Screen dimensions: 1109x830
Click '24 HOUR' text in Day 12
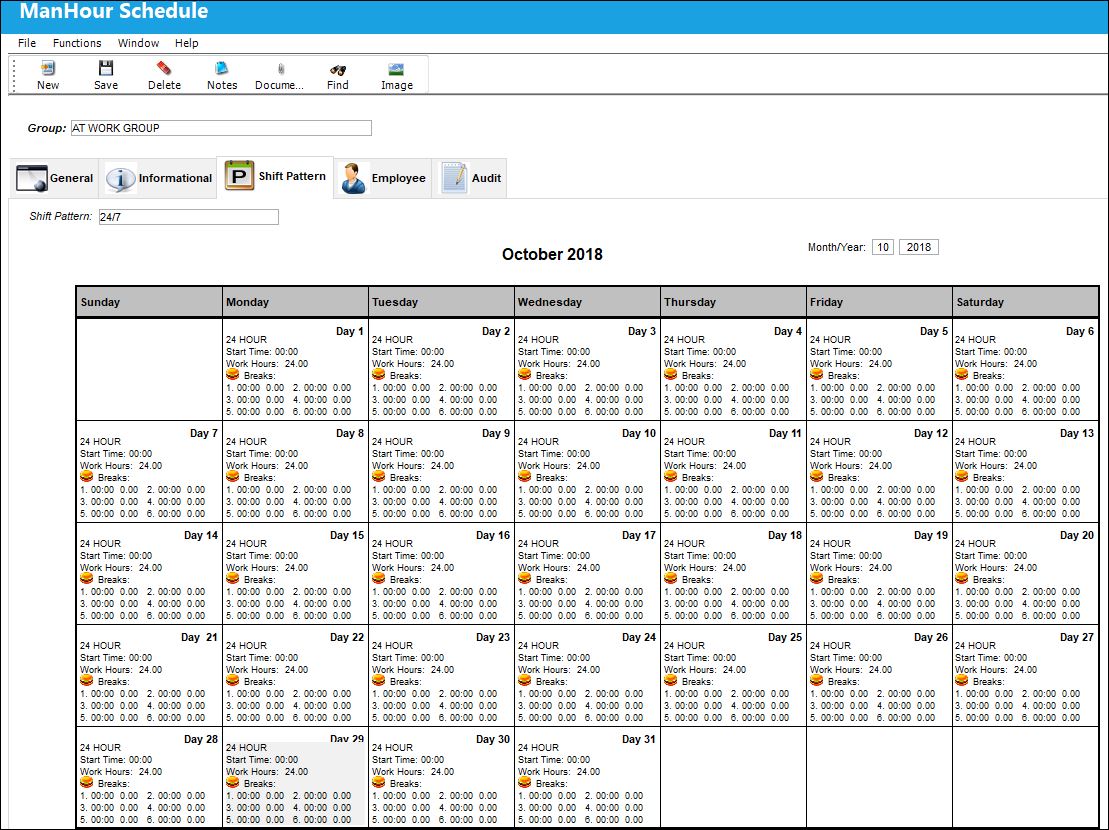(830, 441)
